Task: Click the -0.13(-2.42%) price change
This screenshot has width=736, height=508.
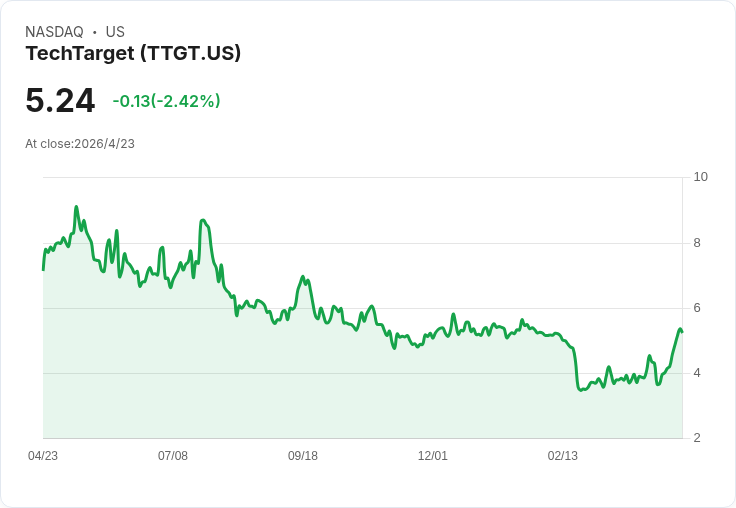Action: tap(166, 101)
